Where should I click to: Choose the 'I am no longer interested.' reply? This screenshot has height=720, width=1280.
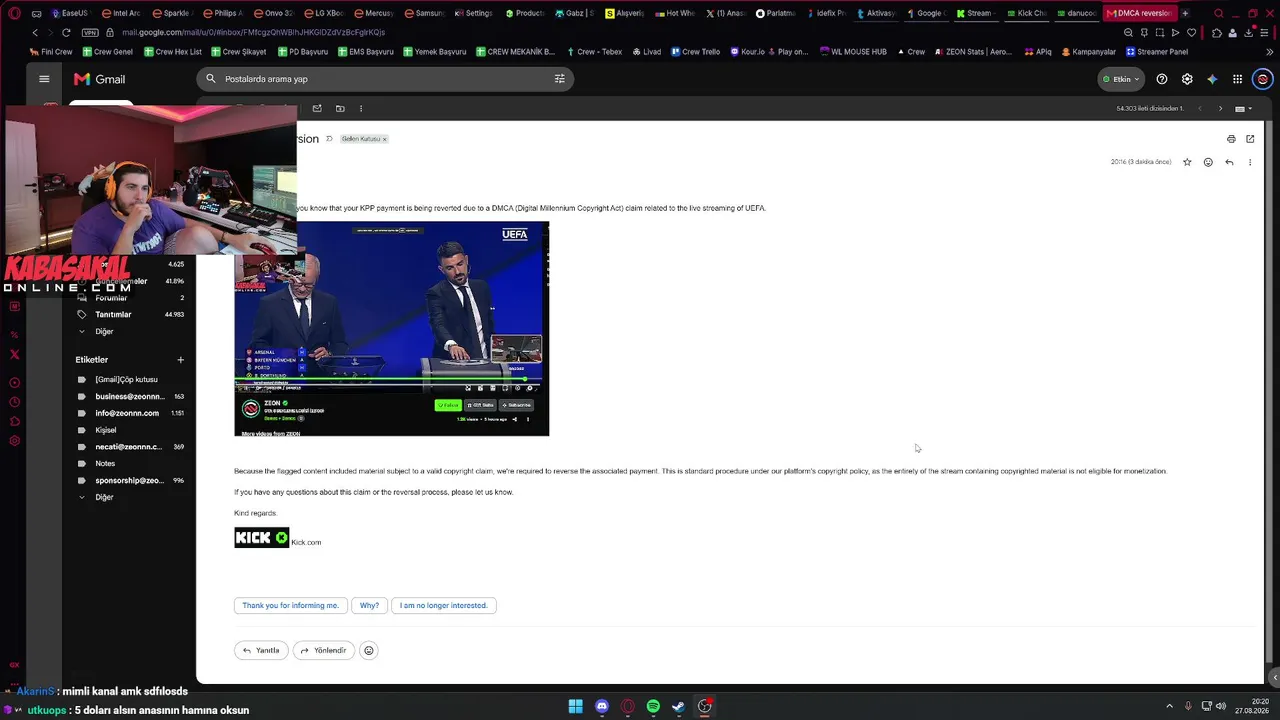pos(444,605)
